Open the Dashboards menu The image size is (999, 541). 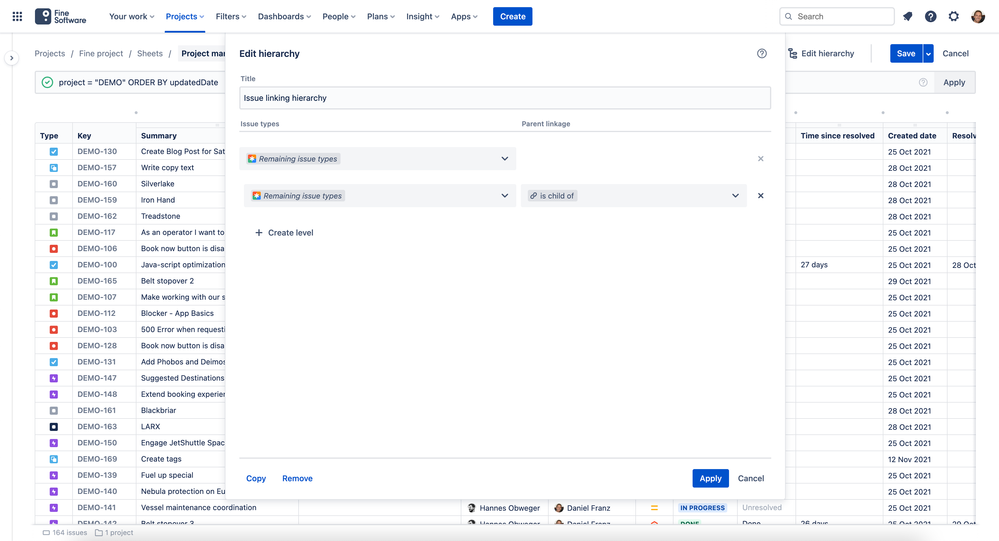[284, 17]
